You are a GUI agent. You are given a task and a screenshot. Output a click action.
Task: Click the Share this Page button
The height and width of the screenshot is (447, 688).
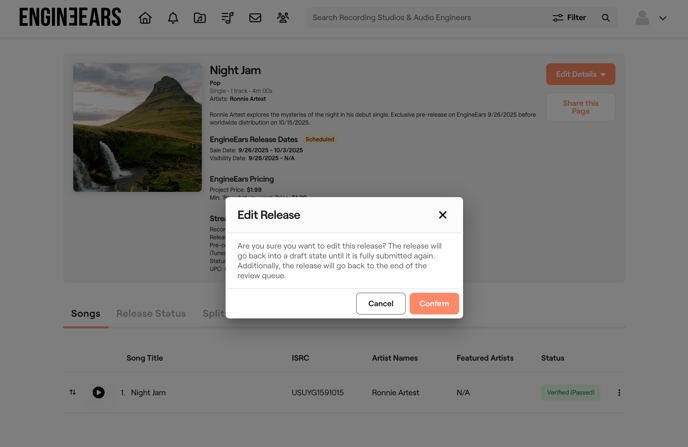[x=580, y=107]
